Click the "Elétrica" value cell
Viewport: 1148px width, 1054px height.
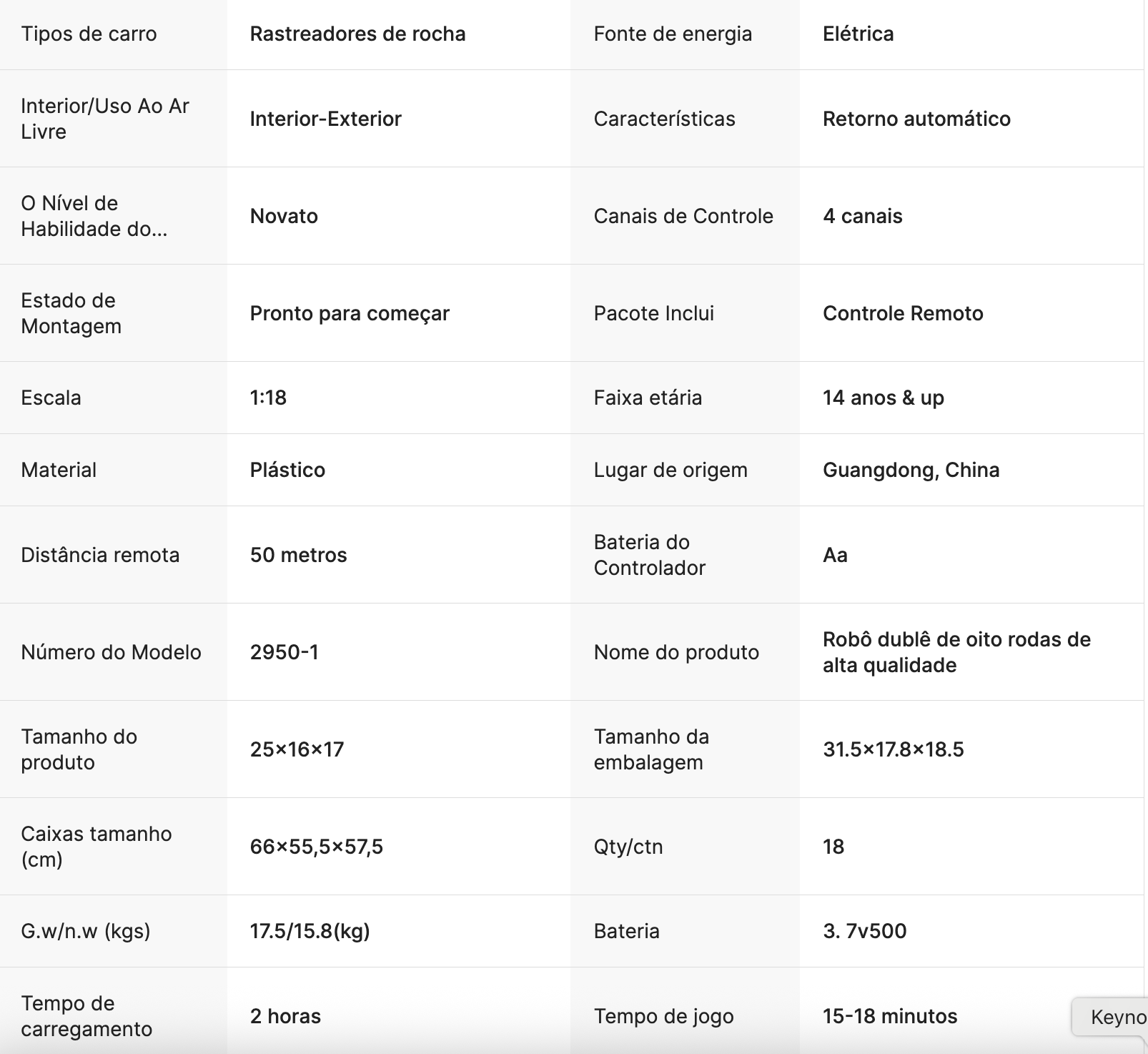tap(858, 34)
